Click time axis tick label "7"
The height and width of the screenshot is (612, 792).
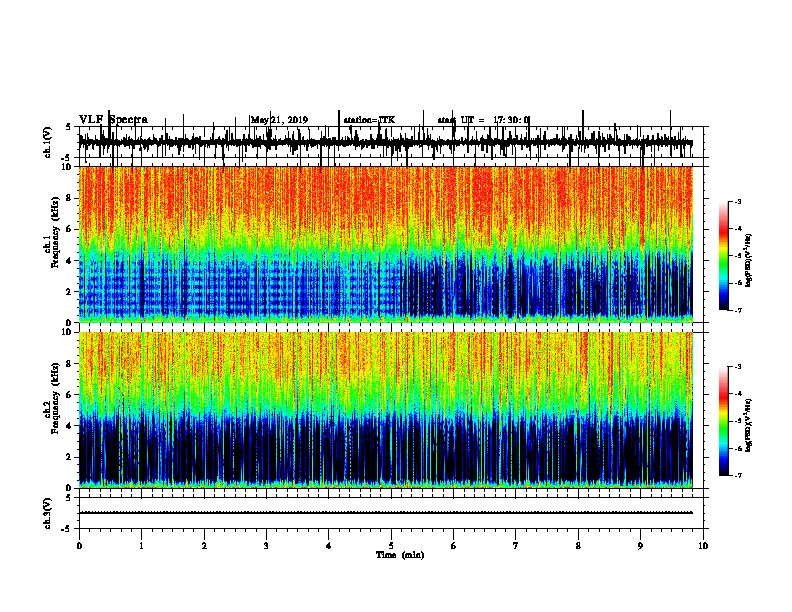pos(516,546)
